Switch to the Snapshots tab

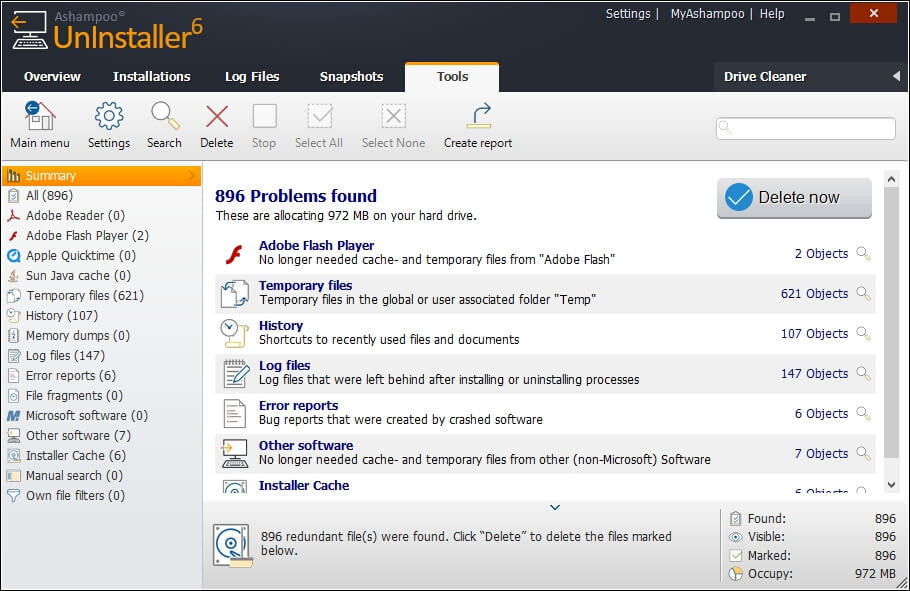coord(351,77)
